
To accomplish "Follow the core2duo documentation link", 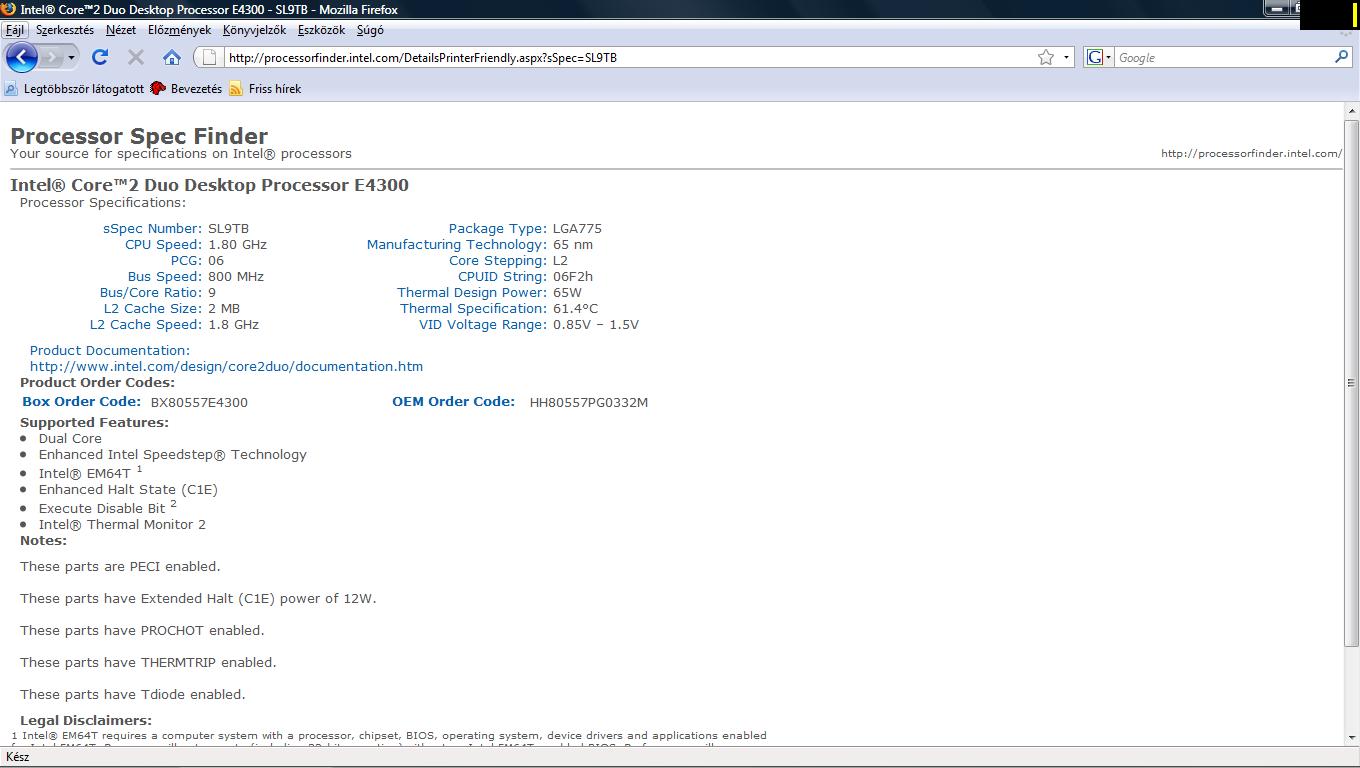I will [226, 366].
